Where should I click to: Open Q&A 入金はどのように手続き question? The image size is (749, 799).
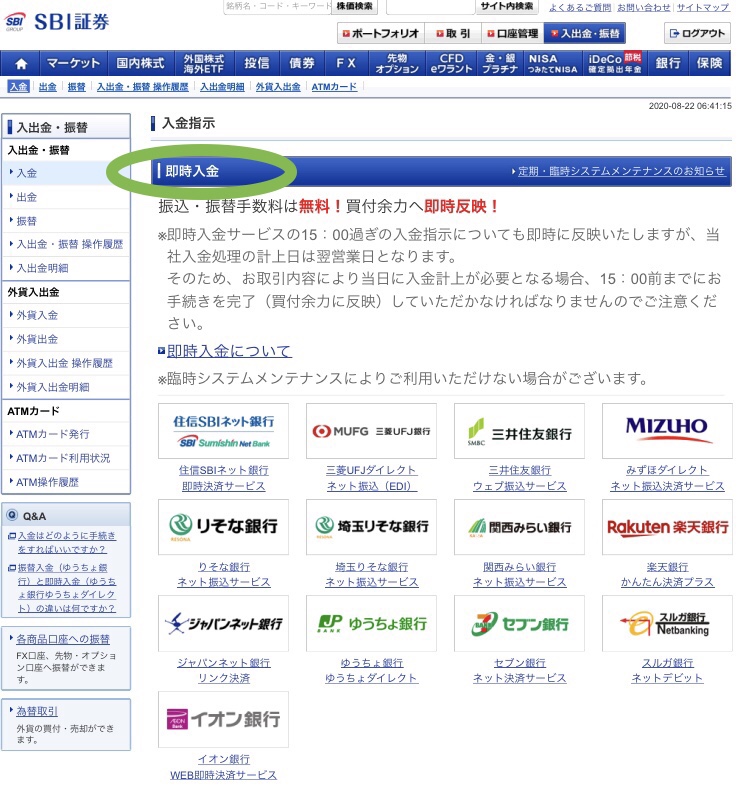(x=67, y=543)
